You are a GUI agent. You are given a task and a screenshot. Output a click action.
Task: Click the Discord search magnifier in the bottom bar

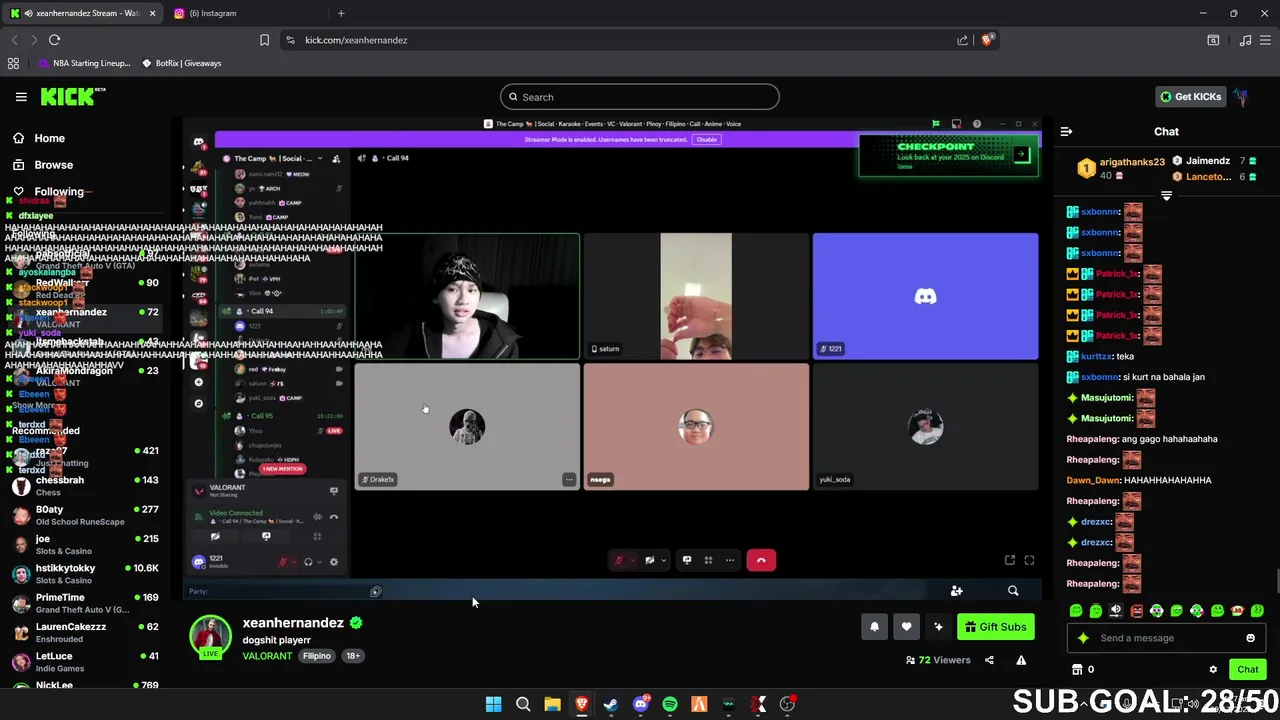1013,591
